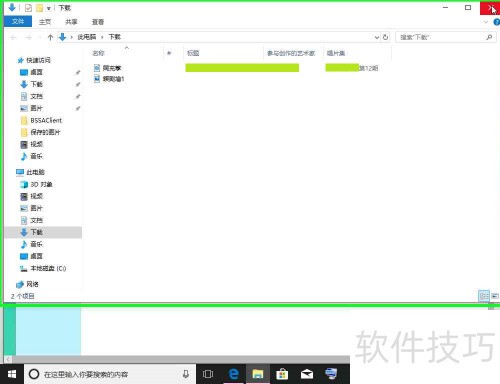The image size is (500, 384).
Task: Switch to details view icon in status bar
Action: click(484, 296)
